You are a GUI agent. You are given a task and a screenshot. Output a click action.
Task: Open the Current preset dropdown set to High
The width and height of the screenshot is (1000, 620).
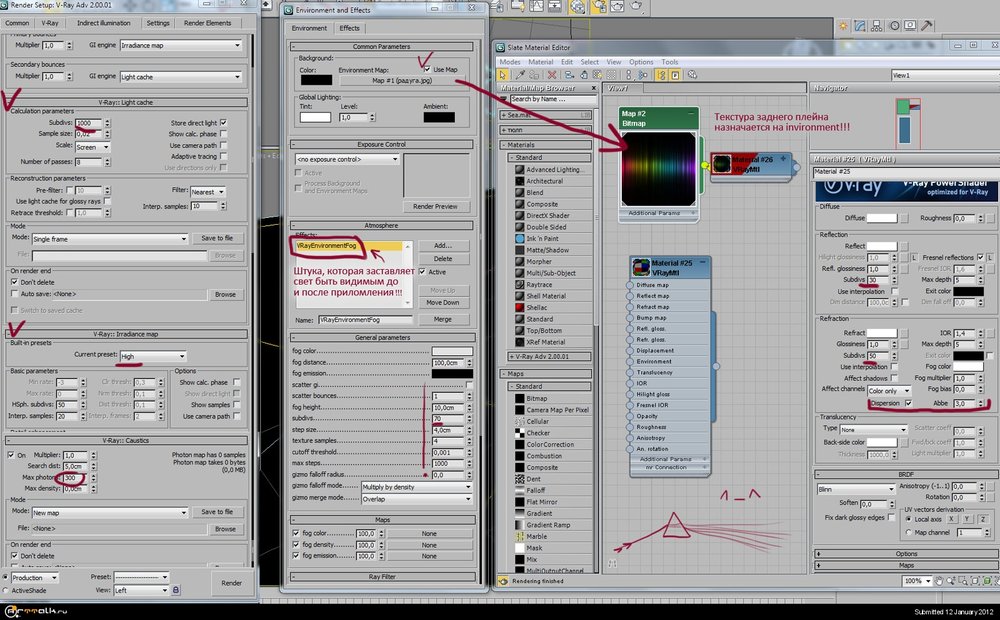[x=152, y=356]
